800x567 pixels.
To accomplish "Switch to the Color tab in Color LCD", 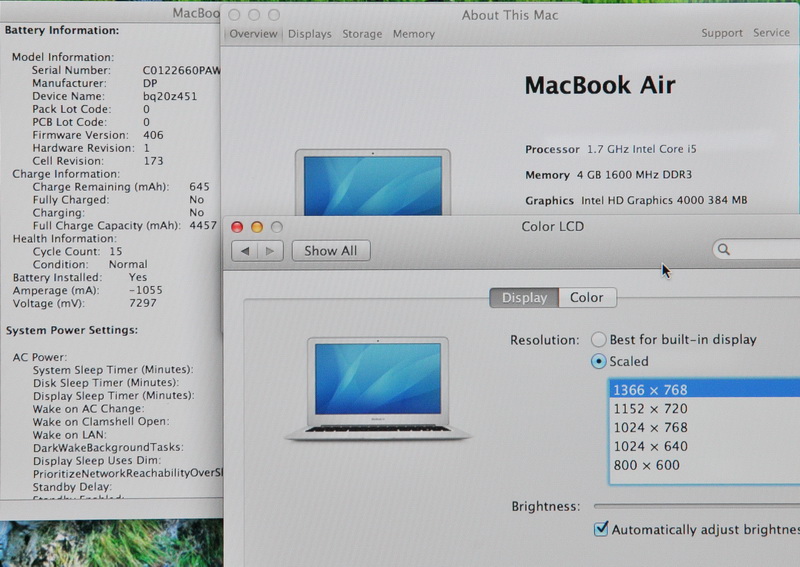I will [x=587, y=298].
